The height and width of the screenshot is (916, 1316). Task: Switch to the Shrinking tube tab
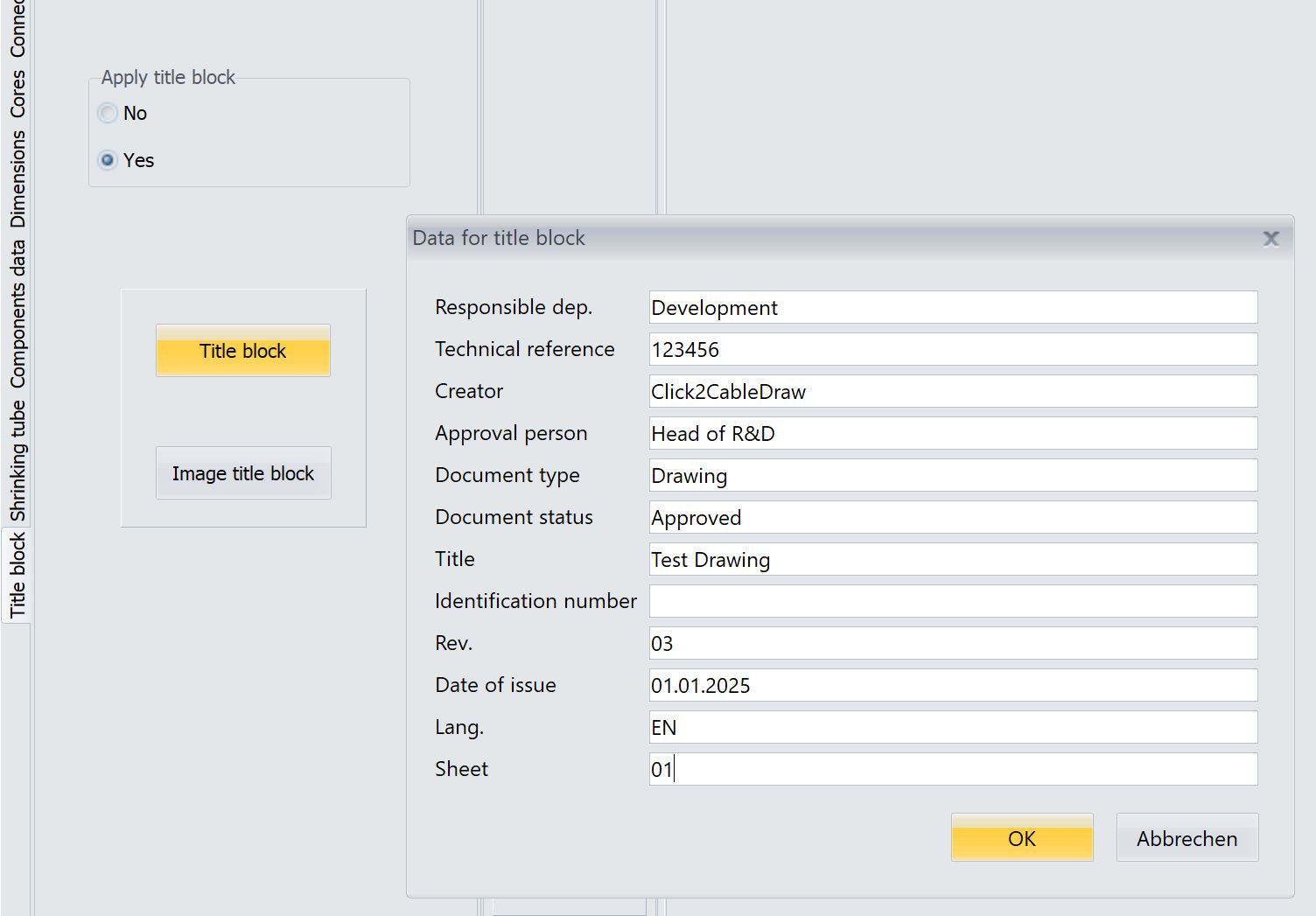(x=17, y=460)
